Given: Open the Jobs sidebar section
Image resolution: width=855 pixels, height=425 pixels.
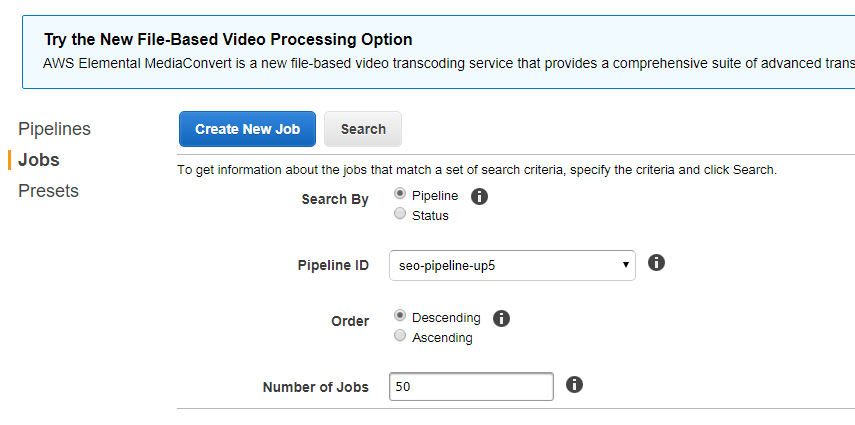Looking at the screenshot, I should 39,160.
